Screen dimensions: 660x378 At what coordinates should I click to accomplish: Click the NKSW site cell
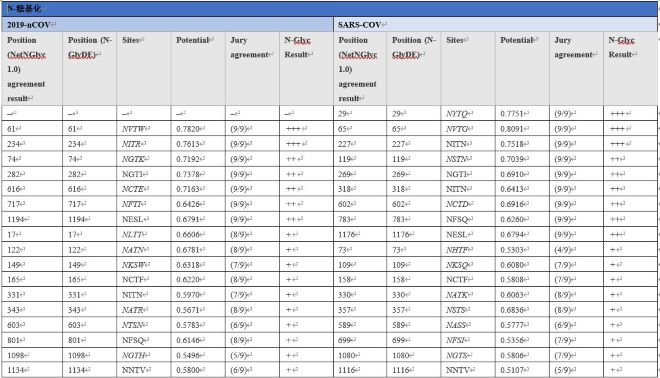pyautogui.click(x=144, y=265)
